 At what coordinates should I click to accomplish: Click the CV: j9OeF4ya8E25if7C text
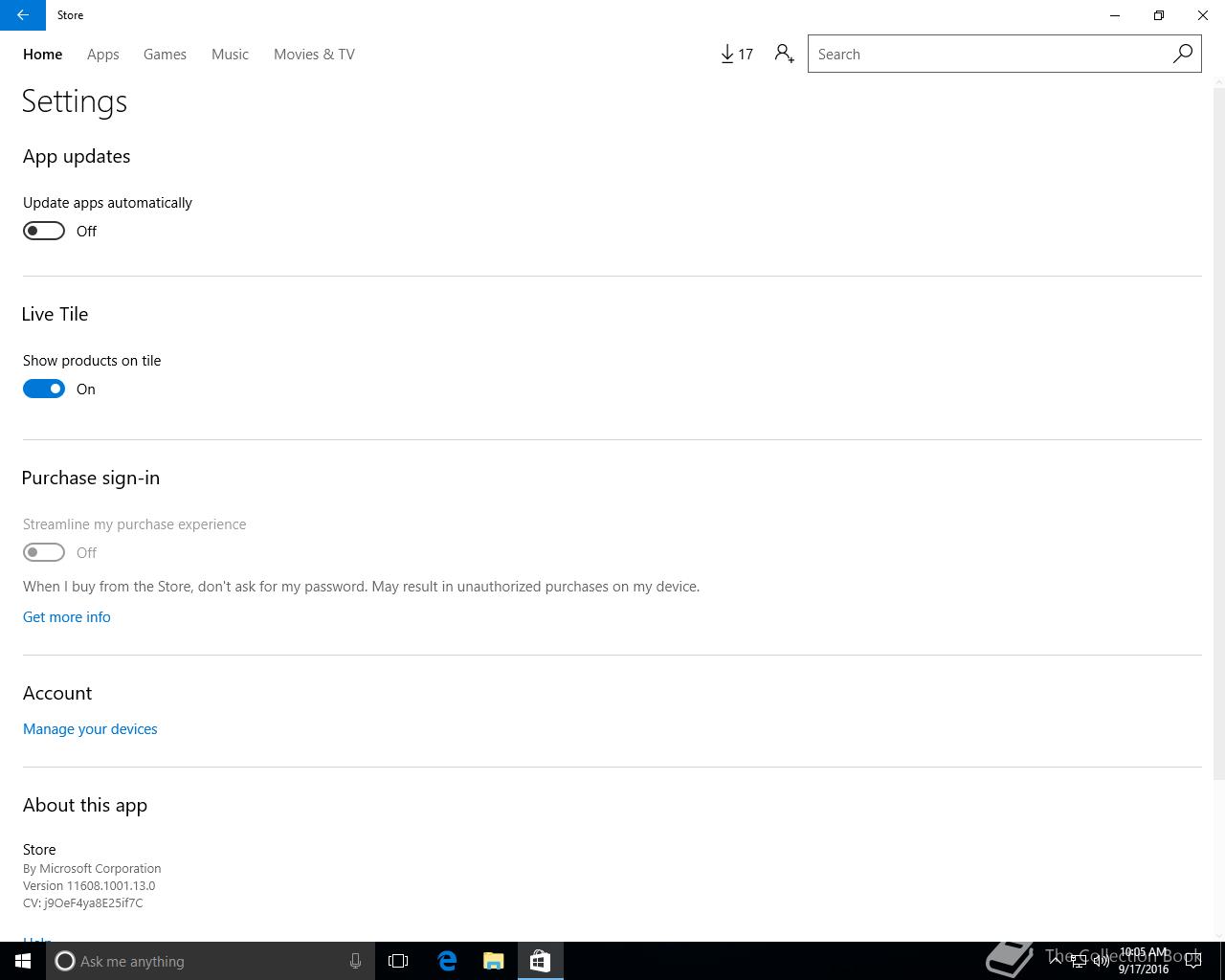click(x=83, y=903)
